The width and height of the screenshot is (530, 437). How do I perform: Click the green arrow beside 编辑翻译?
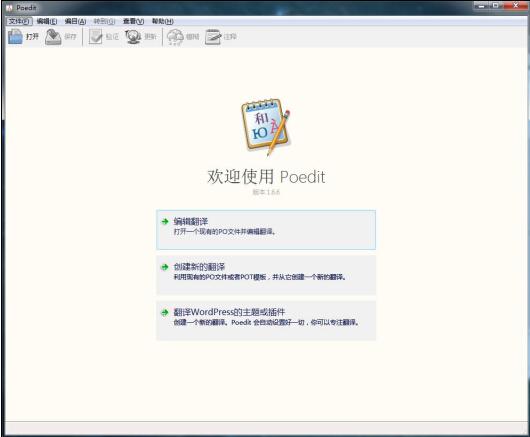[x=165, y=222]
